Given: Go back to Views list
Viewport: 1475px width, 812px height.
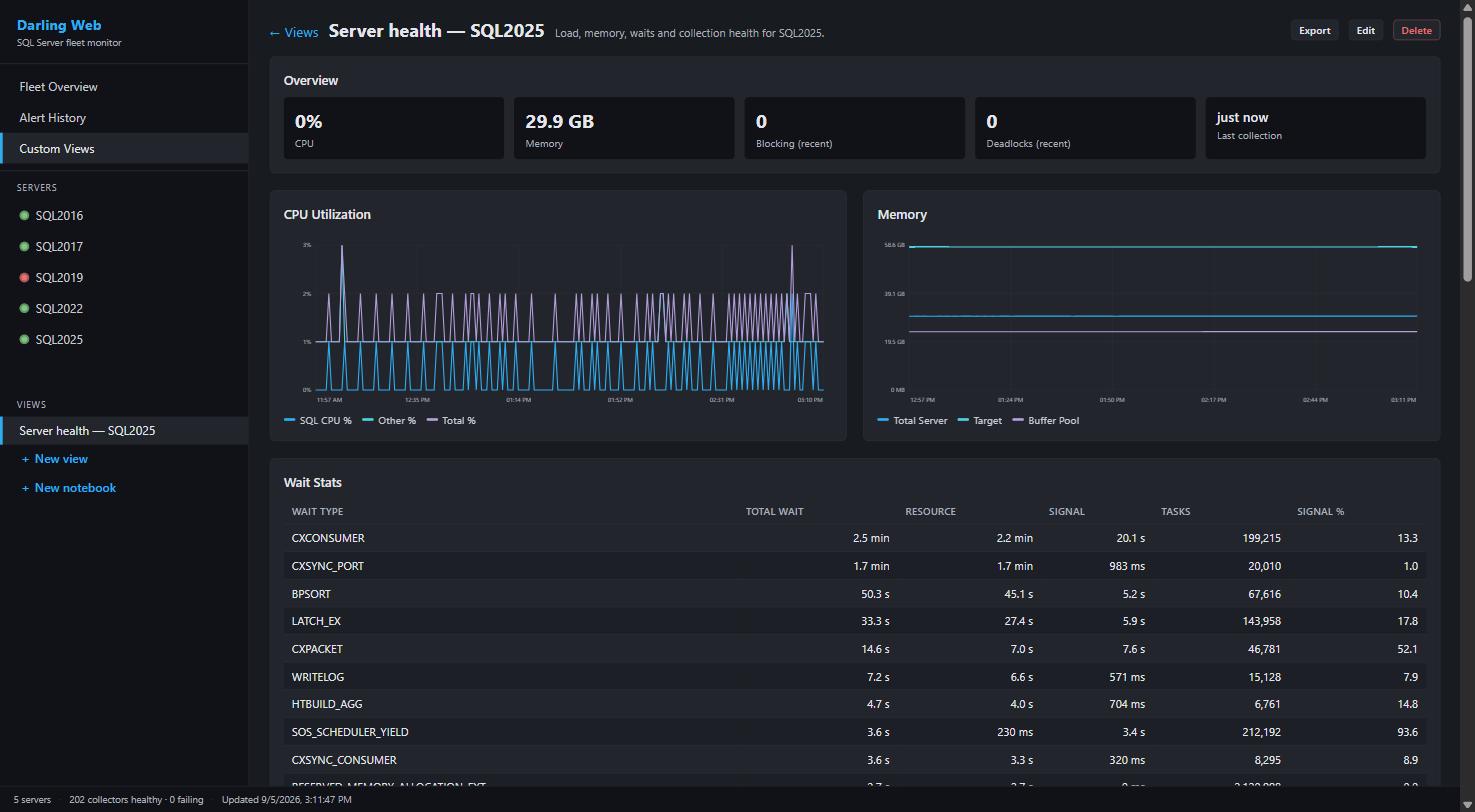Looking at the screenshot, I should 293,33.
